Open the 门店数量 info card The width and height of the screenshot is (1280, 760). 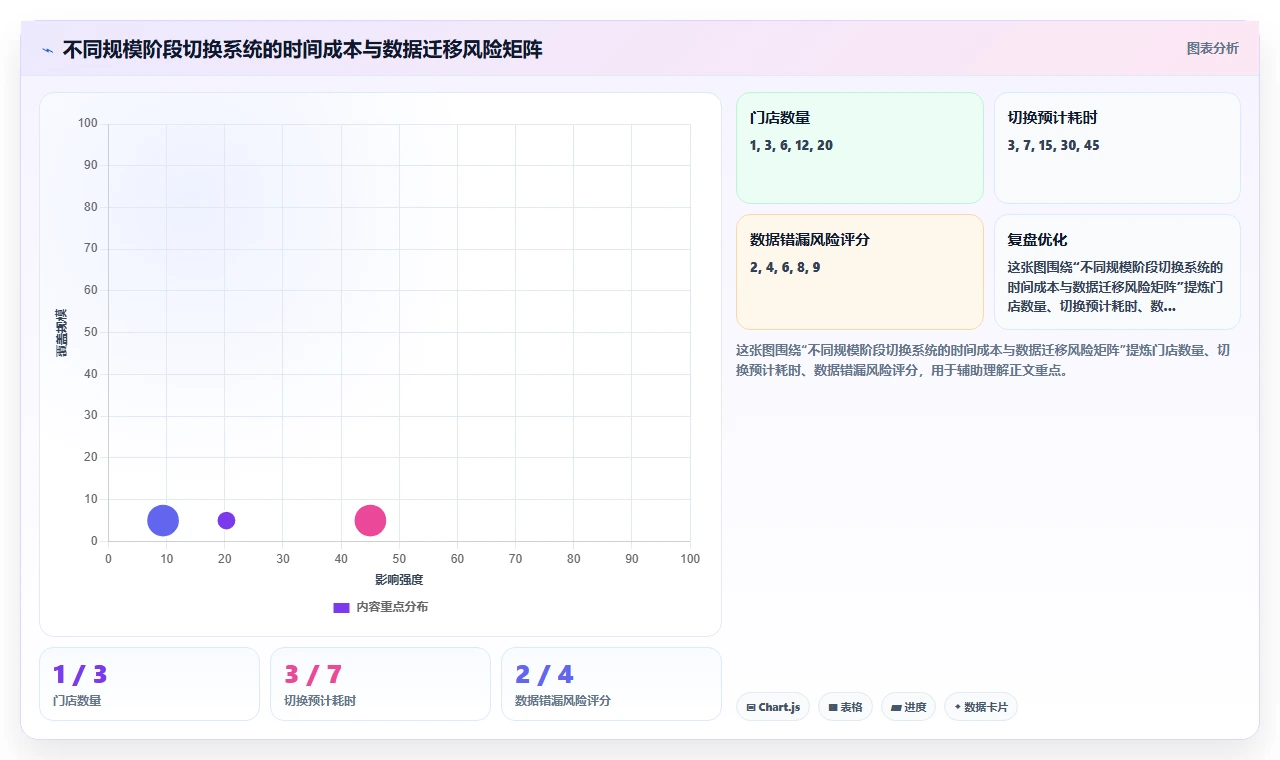[860, 148]
